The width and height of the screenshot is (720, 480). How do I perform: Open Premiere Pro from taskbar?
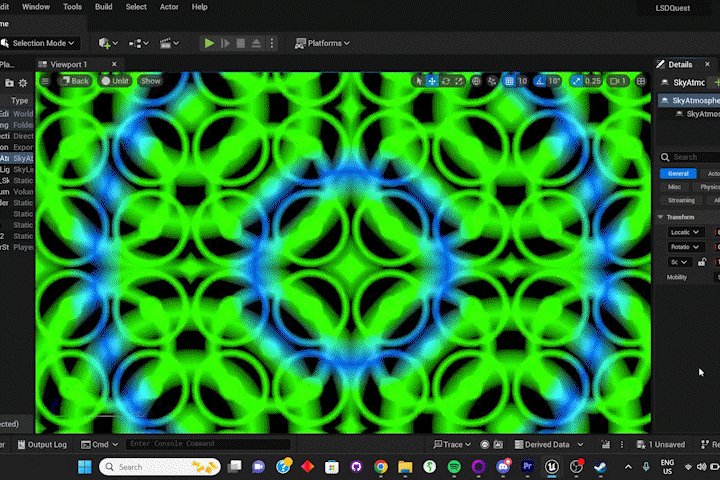527,466
